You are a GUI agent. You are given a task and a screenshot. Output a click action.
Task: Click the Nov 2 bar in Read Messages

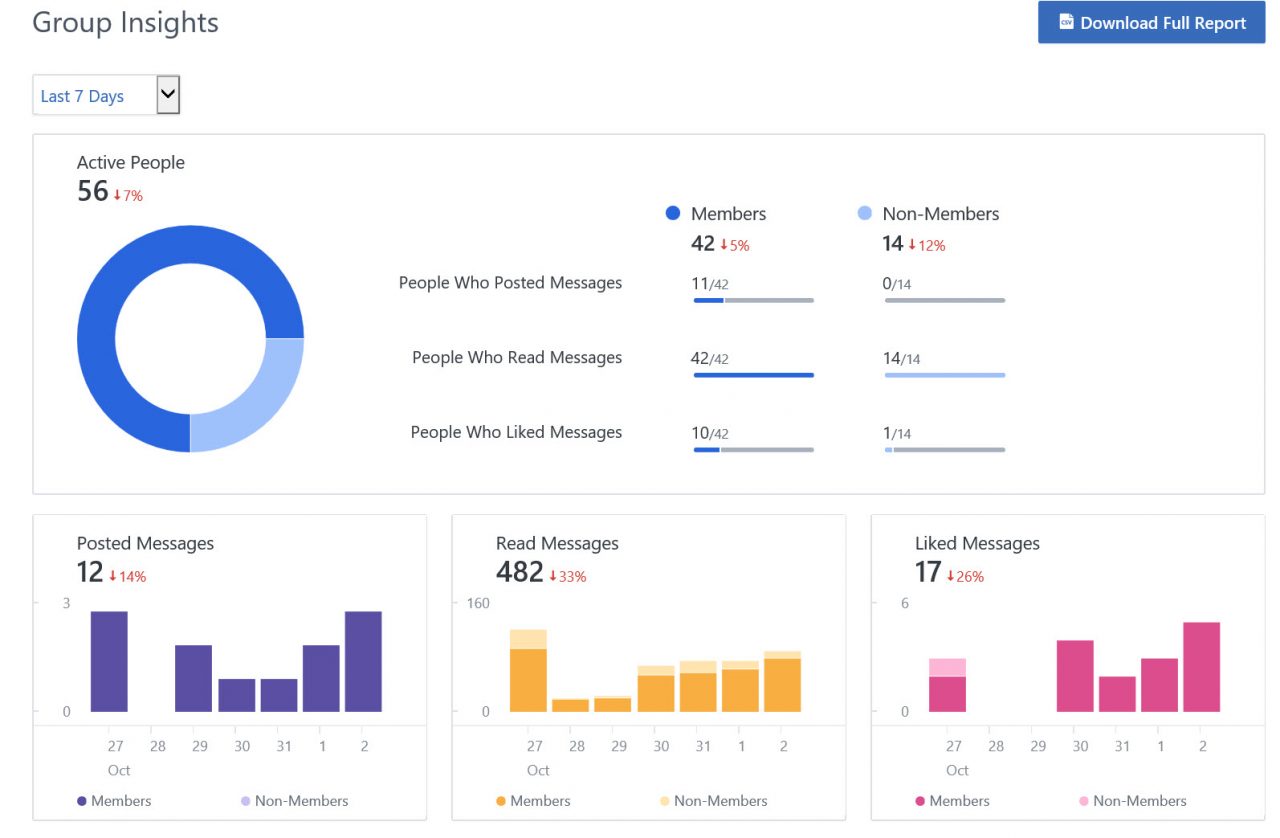pos(782,682)
